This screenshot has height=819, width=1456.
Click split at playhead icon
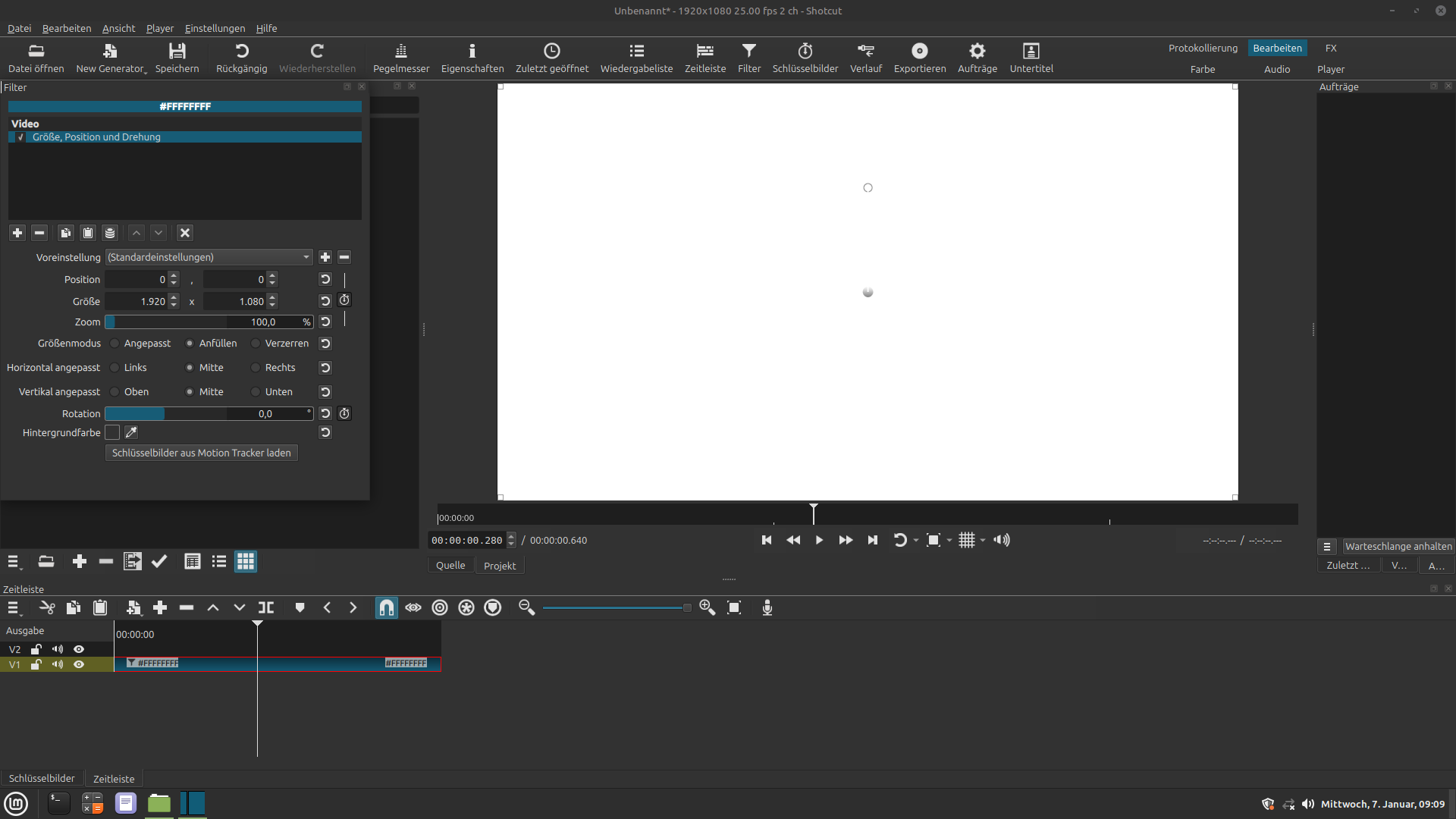pyautogui.click(x=266, y=607)
